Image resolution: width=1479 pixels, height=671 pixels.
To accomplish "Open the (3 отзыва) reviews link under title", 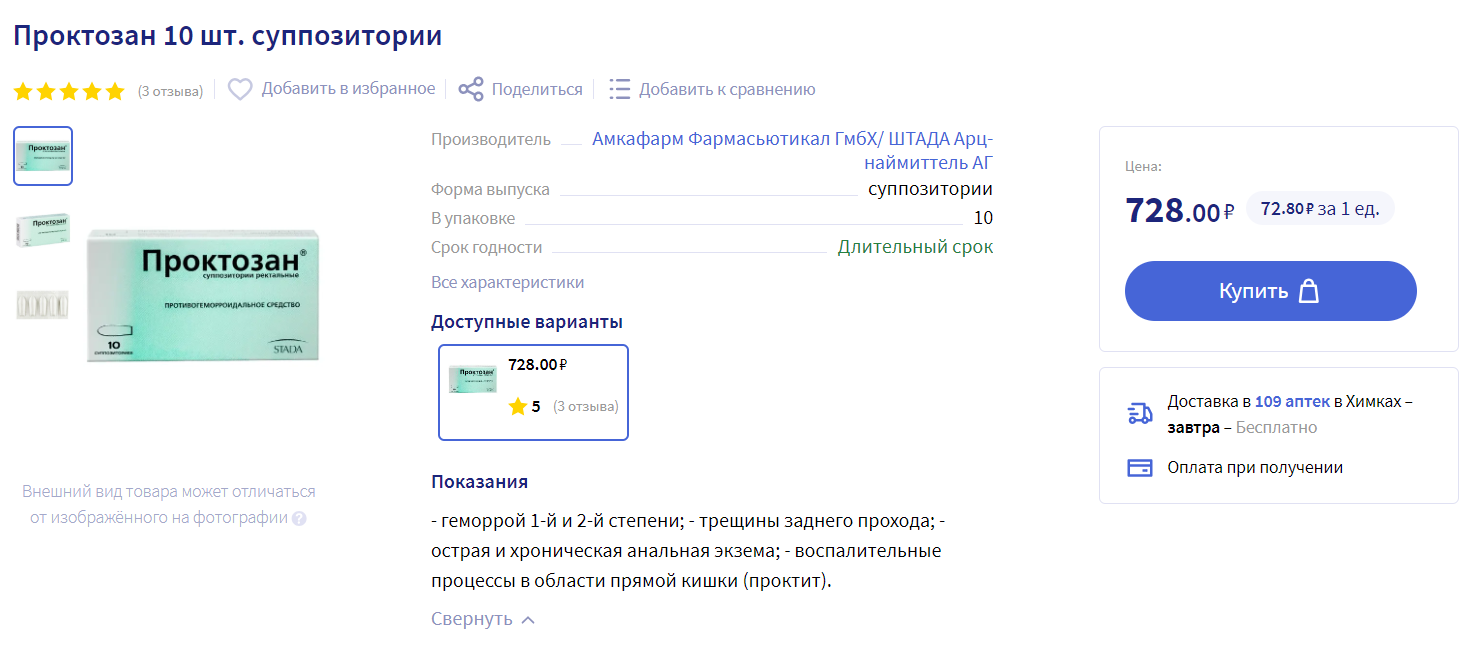I will [170, 91].
